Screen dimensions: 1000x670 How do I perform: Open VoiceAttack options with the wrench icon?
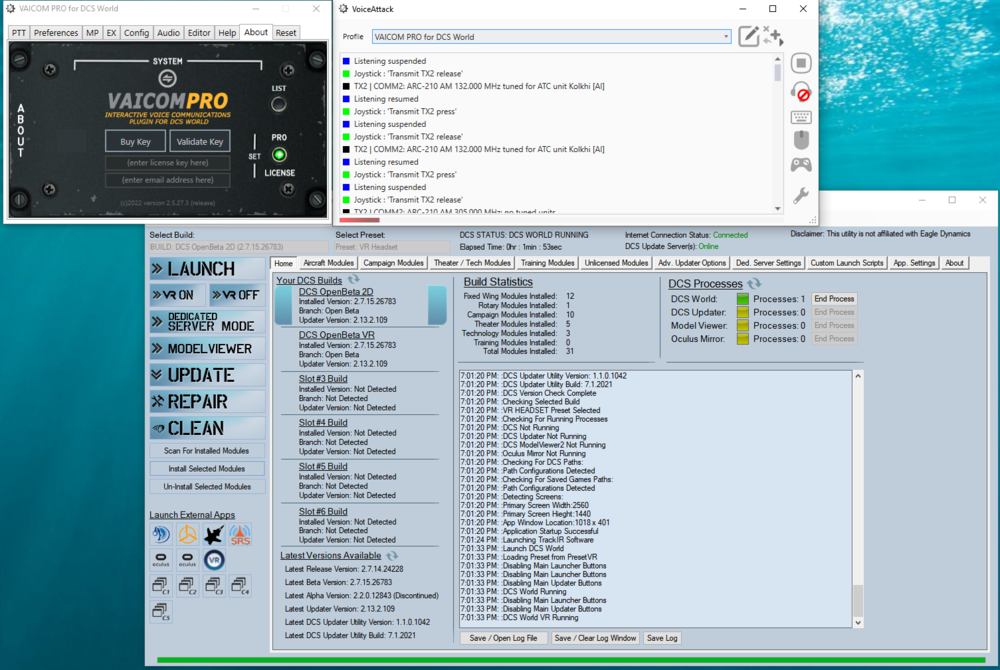coord(800,193)
